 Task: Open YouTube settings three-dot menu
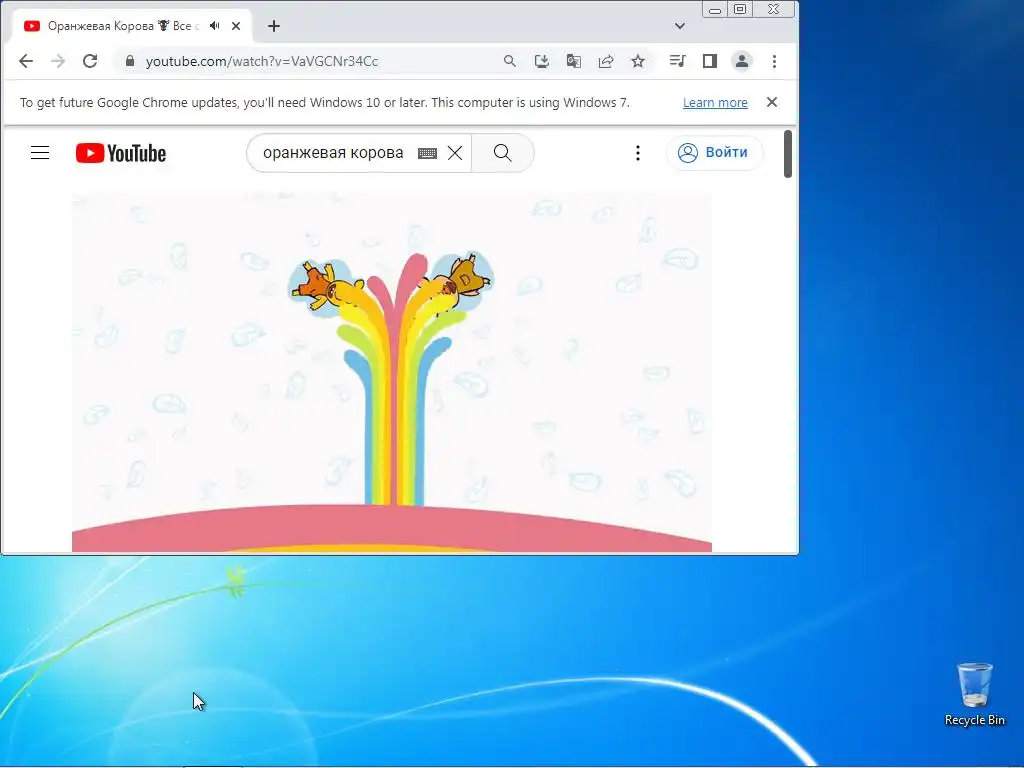tap(638, 153)
